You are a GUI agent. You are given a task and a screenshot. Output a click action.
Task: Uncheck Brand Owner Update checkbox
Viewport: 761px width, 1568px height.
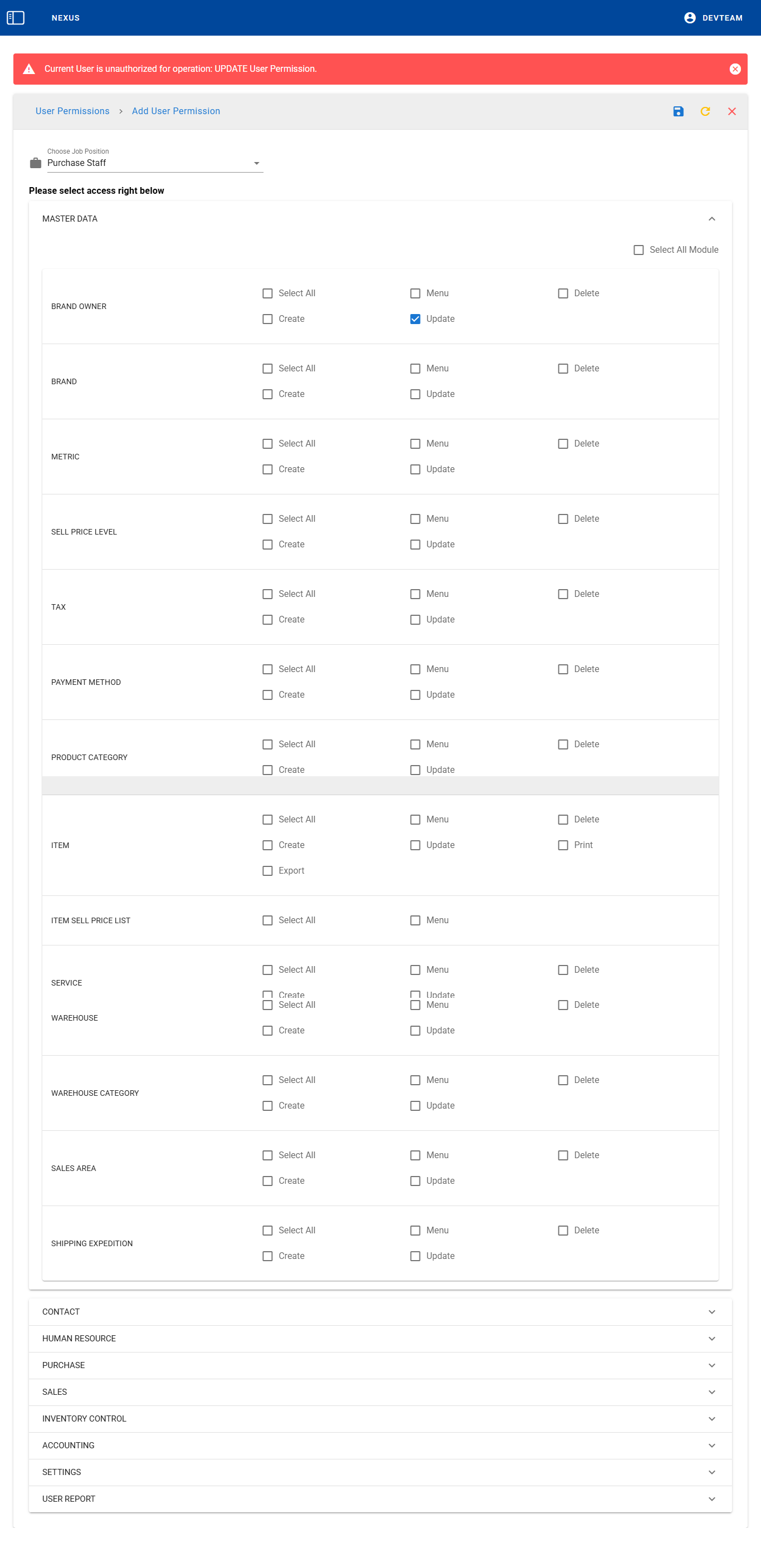(x=415, y=319)
